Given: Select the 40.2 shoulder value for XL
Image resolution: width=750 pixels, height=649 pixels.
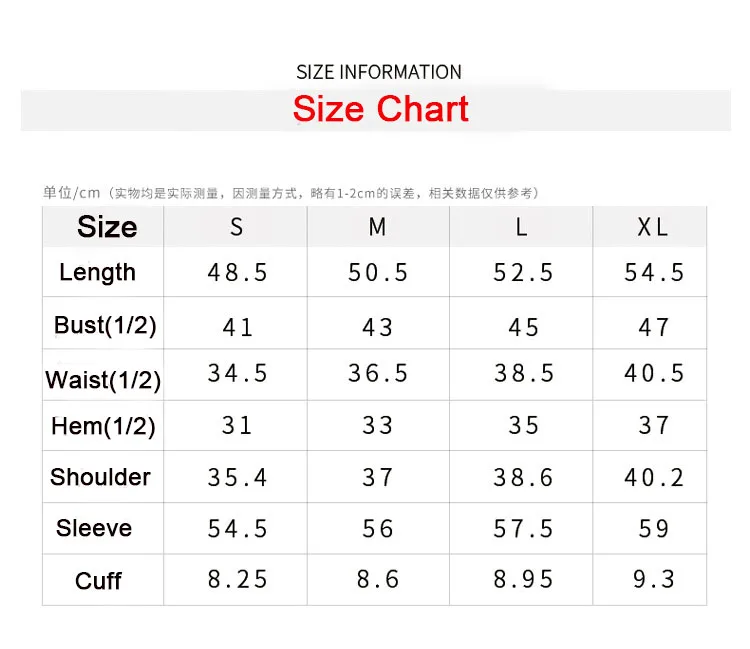Looking at the screenshot, I should point(654,477).
